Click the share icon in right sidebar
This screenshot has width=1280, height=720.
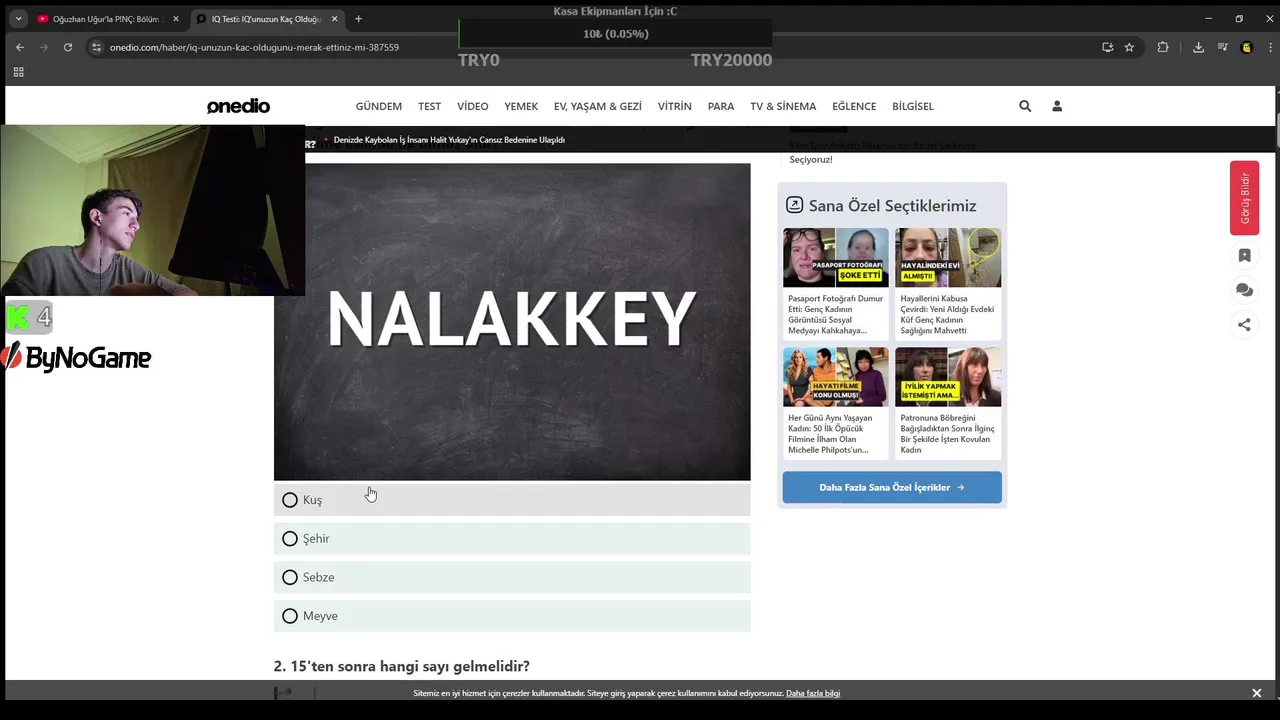[x=1244, y=324]
